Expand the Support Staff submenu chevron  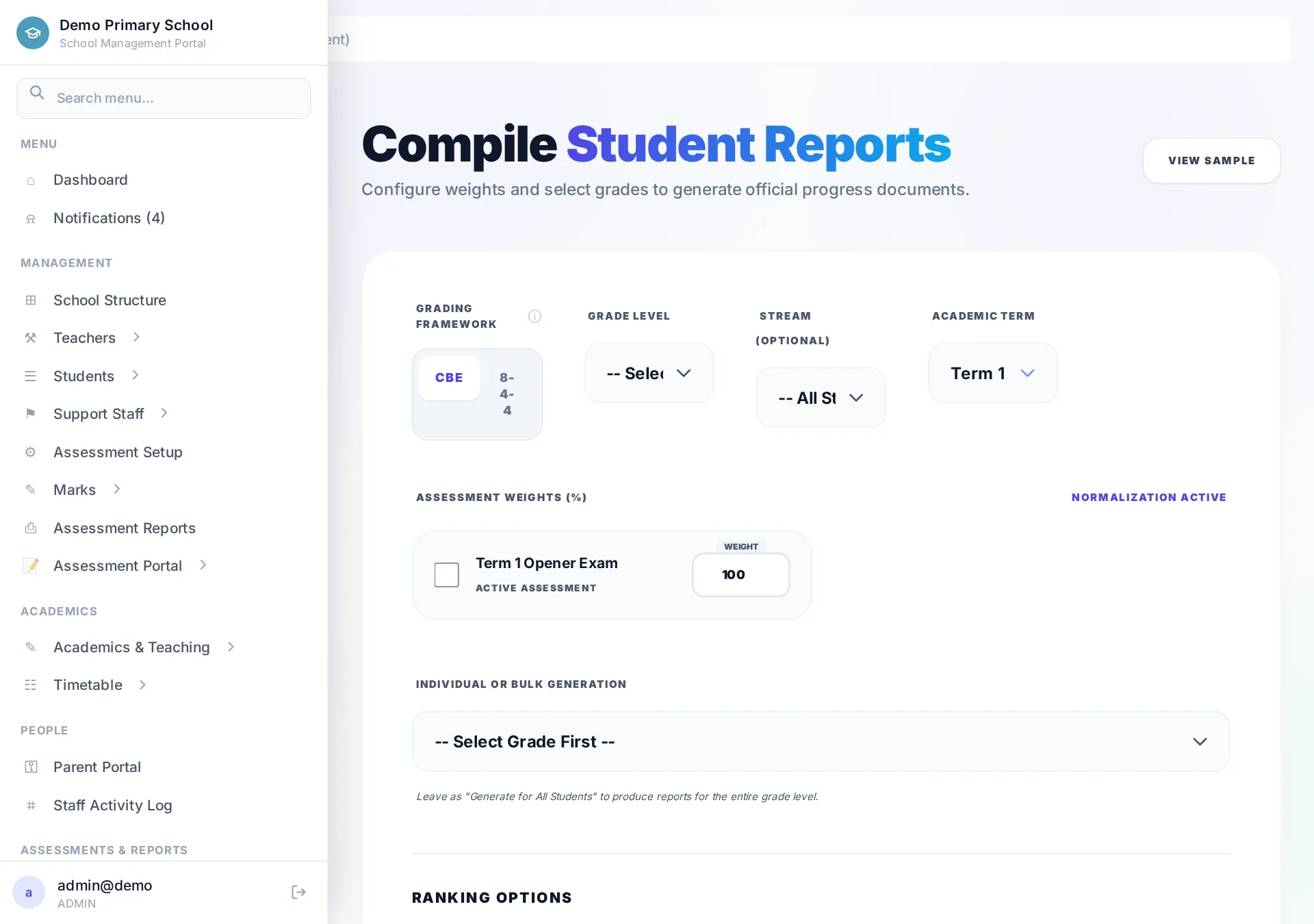164,413
